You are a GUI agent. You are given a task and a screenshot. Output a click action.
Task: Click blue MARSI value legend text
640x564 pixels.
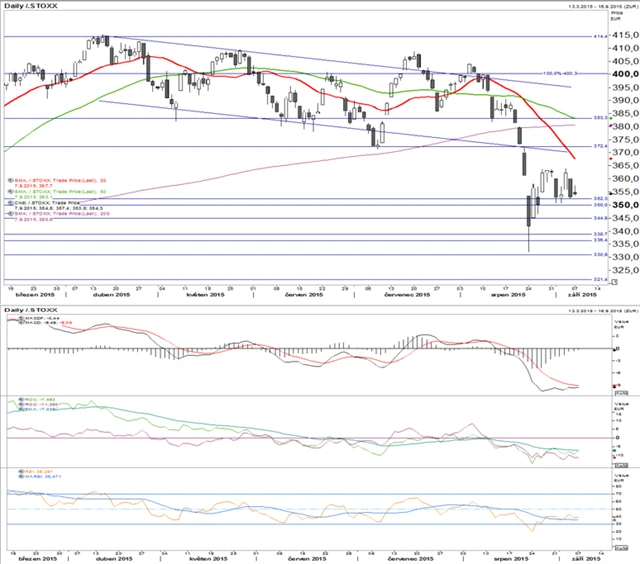(x=43, y=476)
